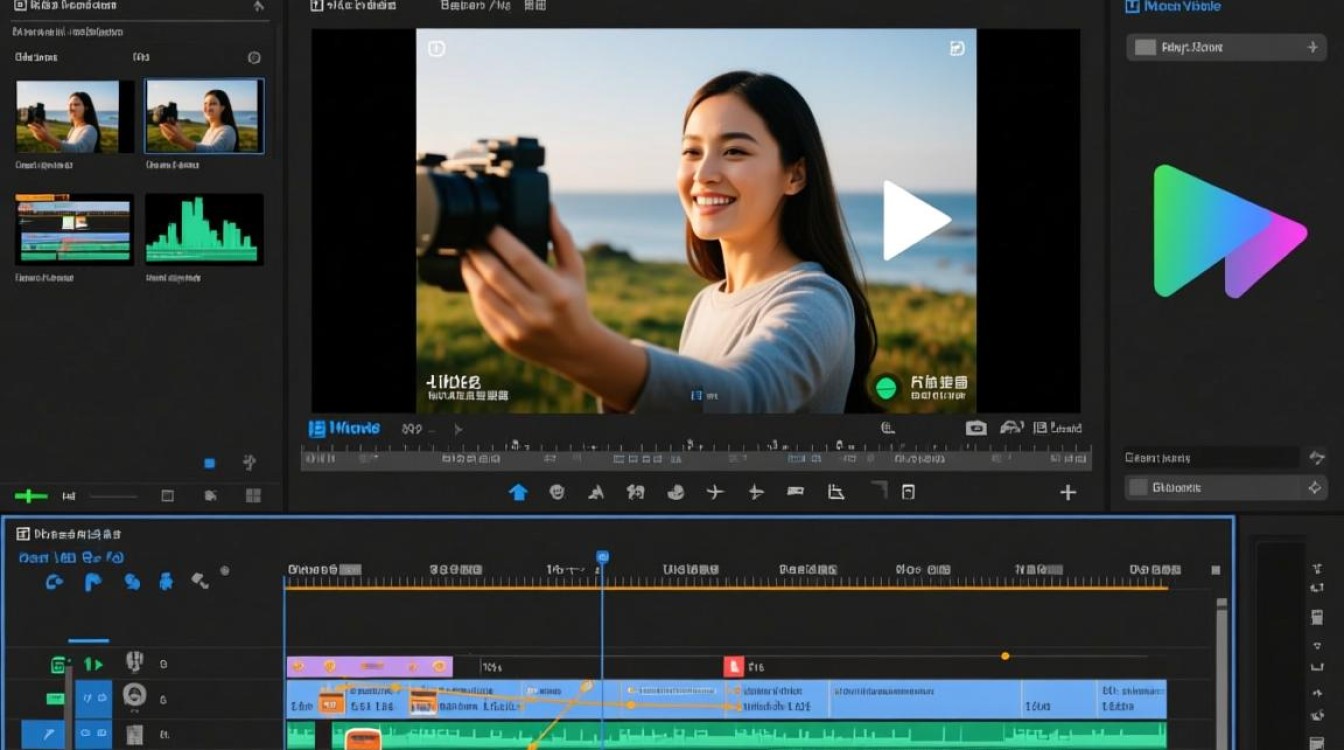
Task: Toggle the green play icon on the first track
Action: coord(93,664)
